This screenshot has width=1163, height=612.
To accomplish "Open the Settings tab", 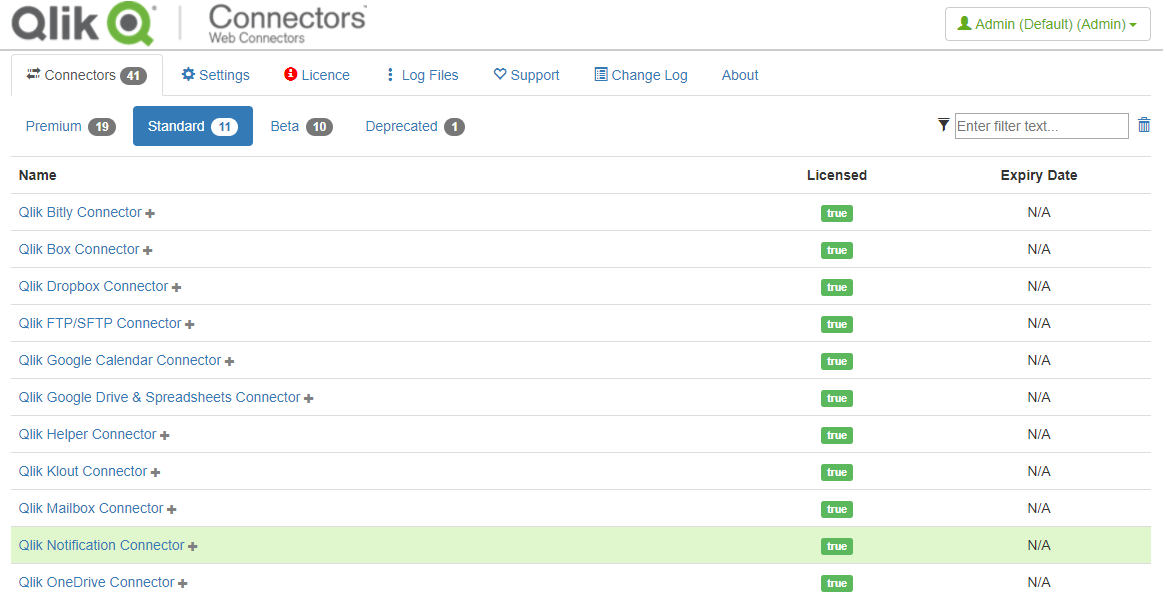I will [x=216, y=75].
